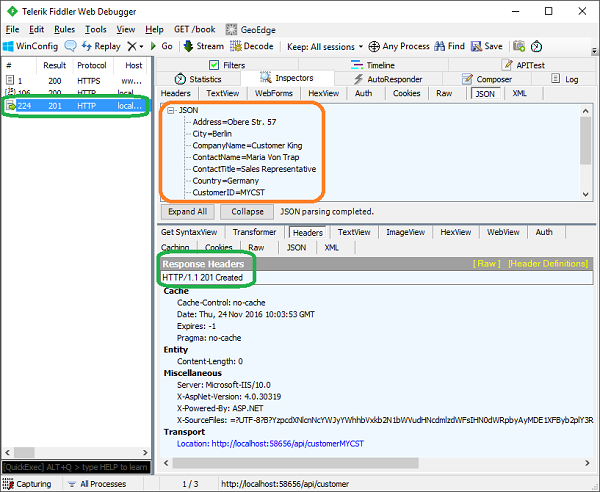Screen dimensions: 600x492
Task: Open the View menu
Action: coord(126,29)
